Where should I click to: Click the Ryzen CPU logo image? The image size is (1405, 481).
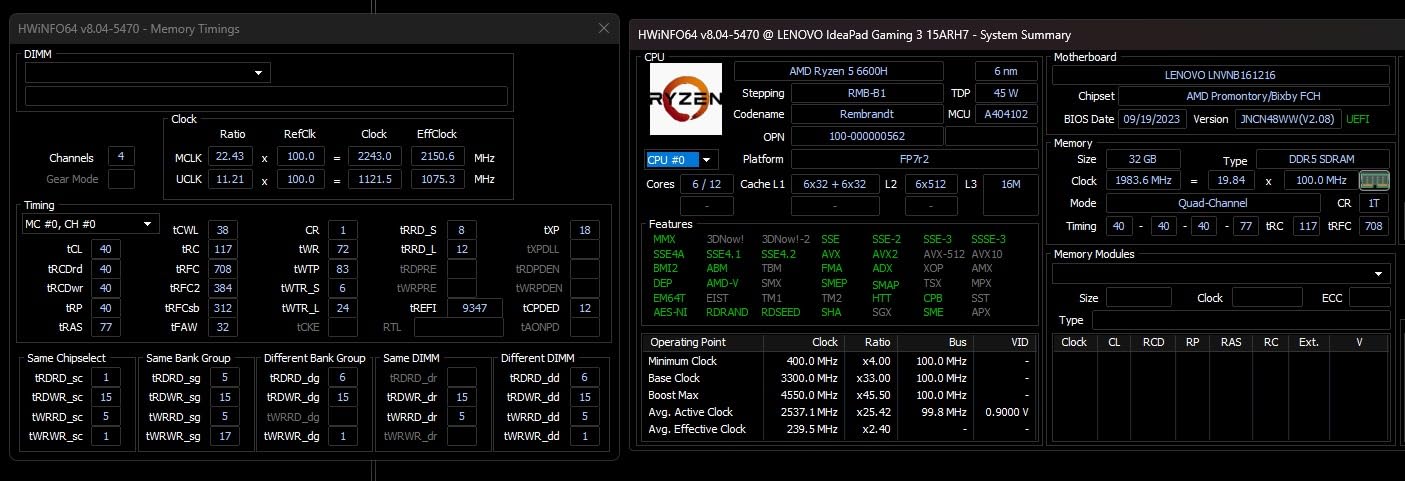pyautogui.click(x=686, y=99)
